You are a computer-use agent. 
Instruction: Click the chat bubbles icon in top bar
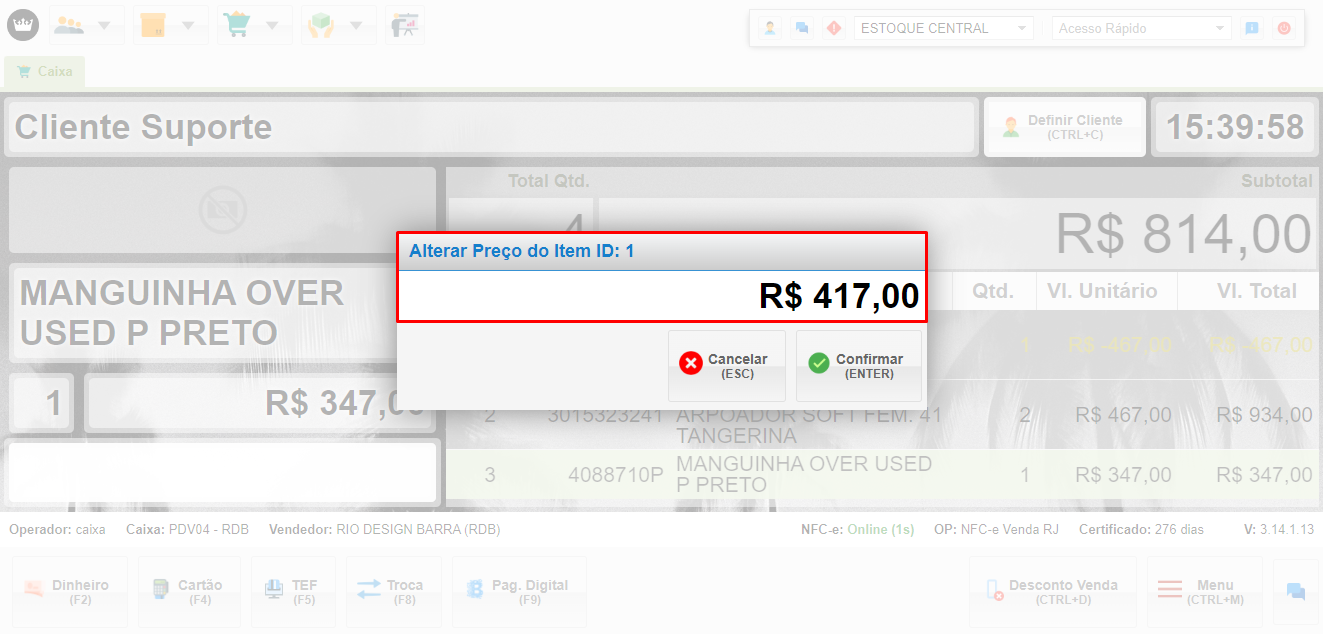point(802,28)
